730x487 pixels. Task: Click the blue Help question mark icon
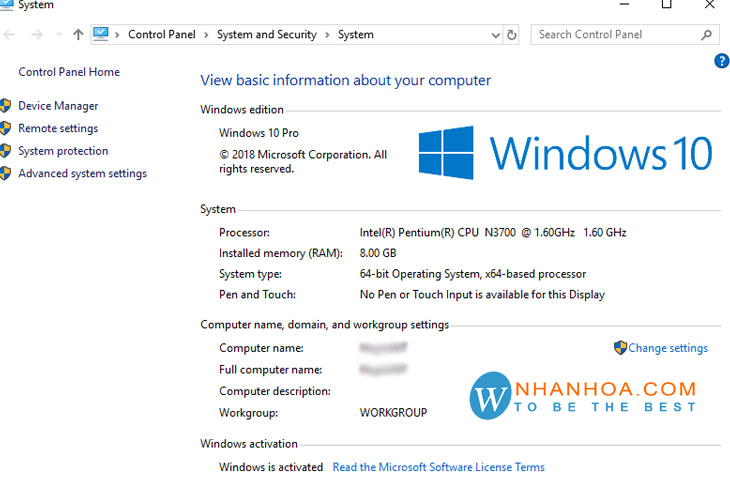point(722,61)
